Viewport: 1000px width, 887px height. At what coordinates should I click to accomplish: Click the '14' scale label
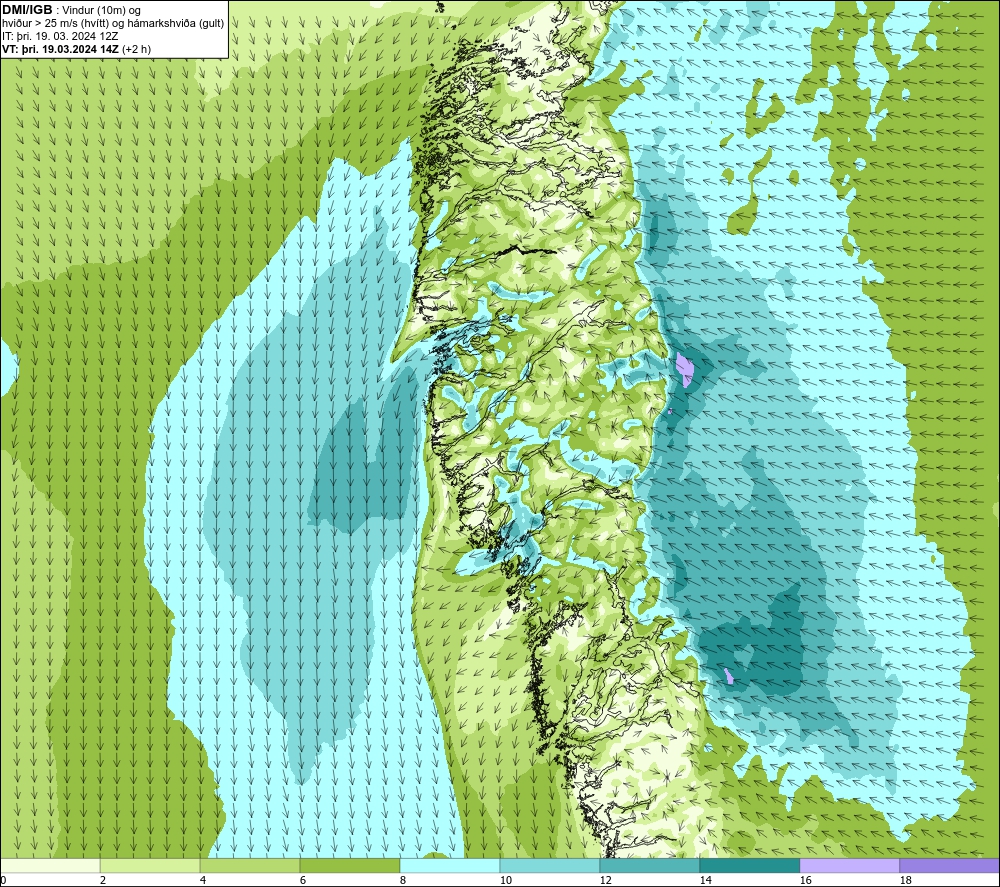point(705,881)
